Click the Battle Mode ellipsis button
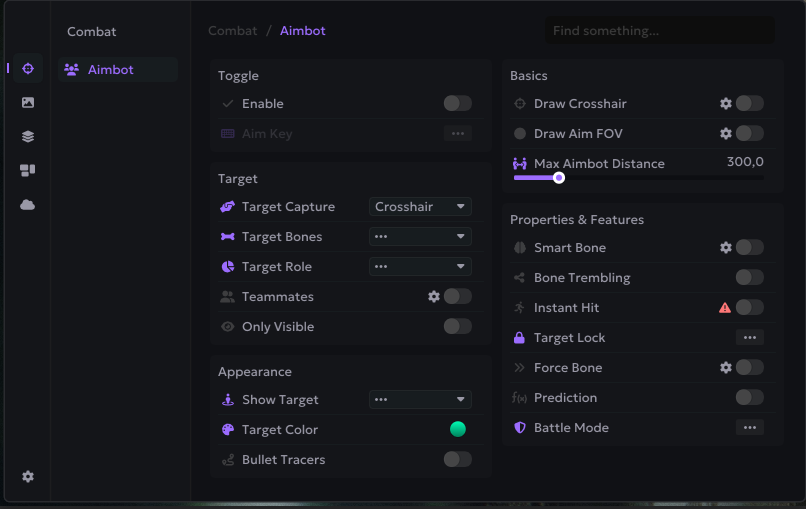Viewport: 806px width, 509px height. click(x=749, y=428)
